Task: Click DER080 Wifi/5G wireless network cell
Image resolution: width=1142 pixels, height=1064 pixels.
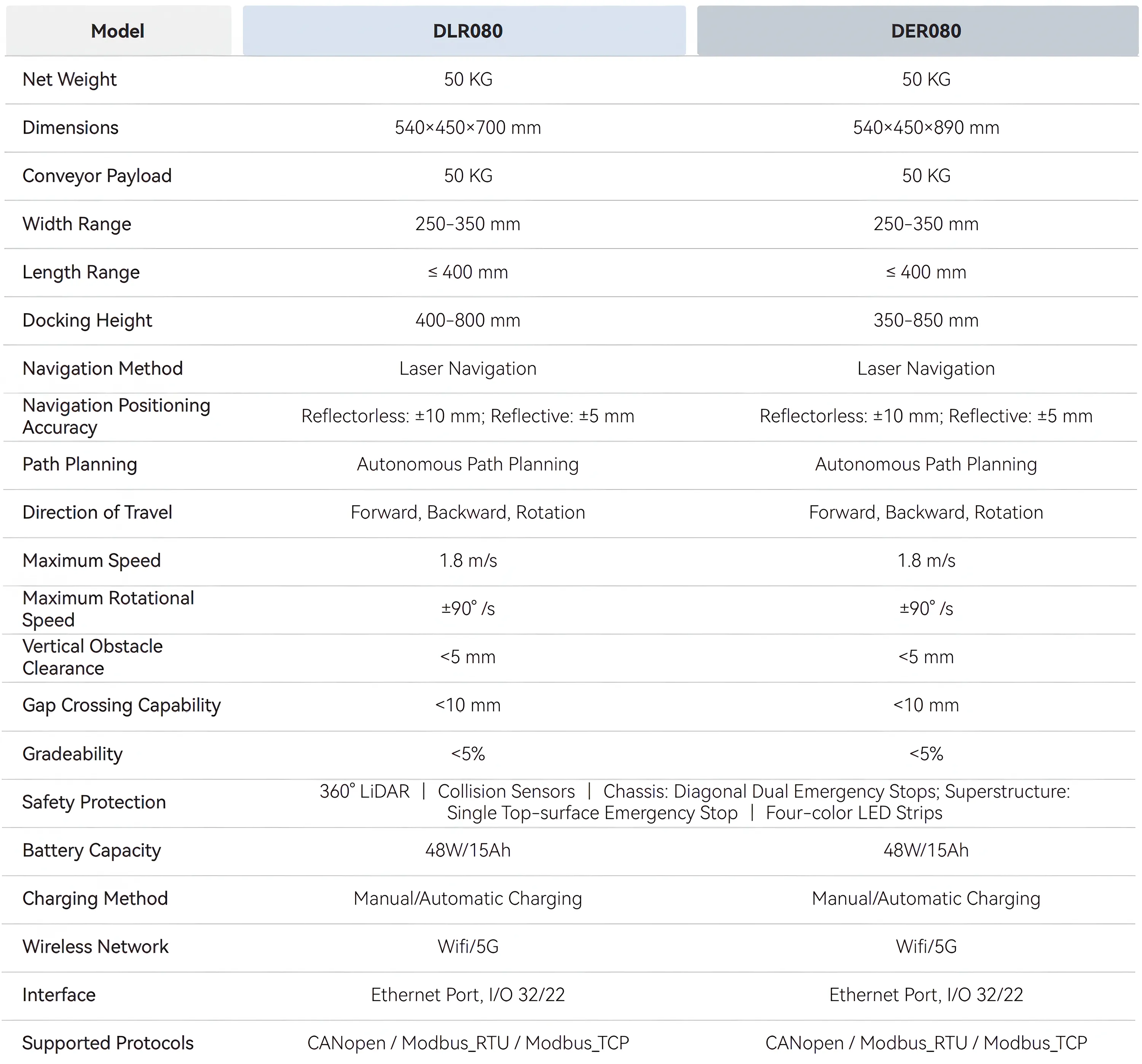Action: coord(926,947)
